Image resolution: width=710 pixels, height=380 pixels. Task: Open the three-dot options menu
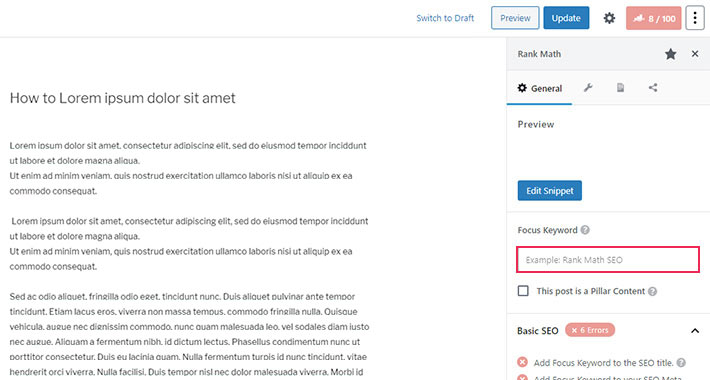tap(695, 18)
